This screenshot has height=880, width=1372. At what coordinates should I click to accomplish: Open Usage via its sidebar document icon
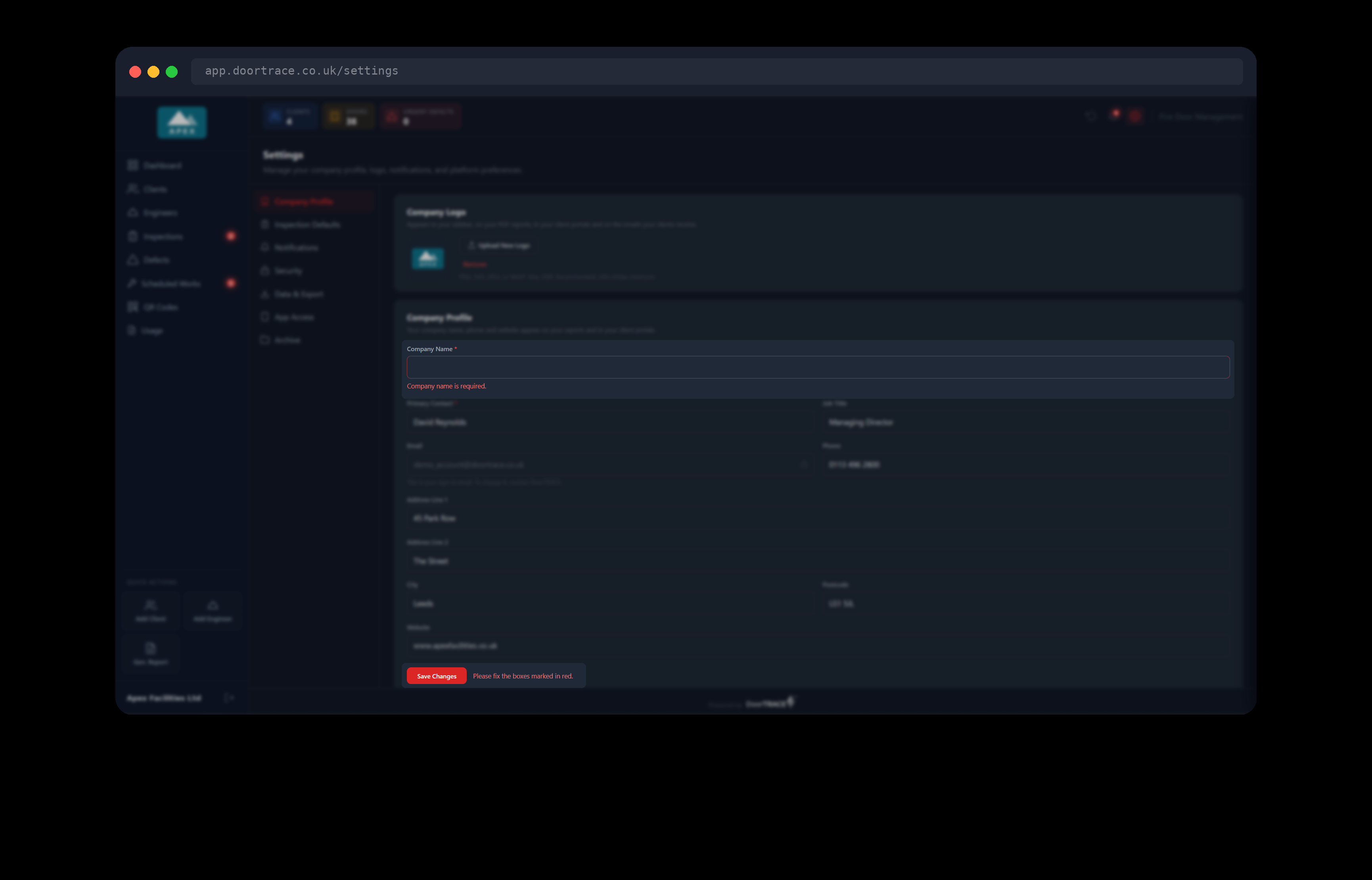click(132, 330)
